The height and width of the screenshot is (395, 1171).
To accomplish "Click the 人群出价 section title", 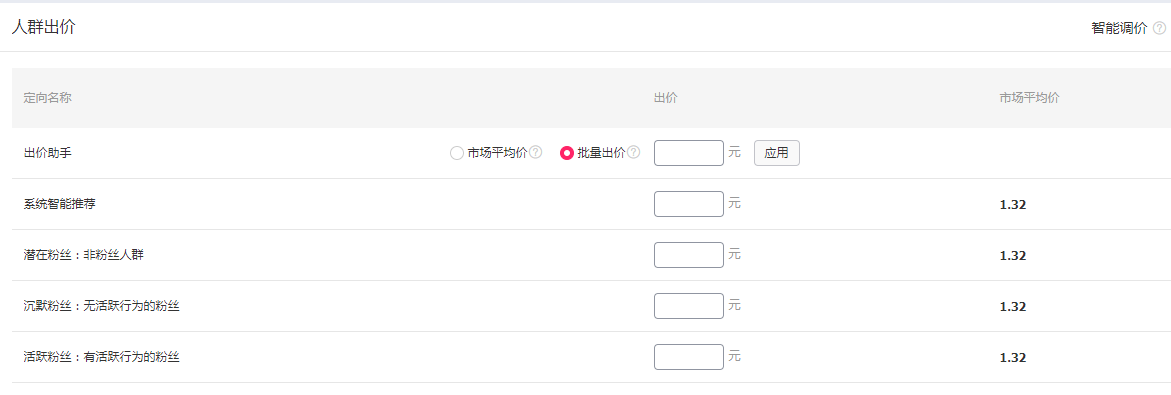I will [x=43, y=27].
